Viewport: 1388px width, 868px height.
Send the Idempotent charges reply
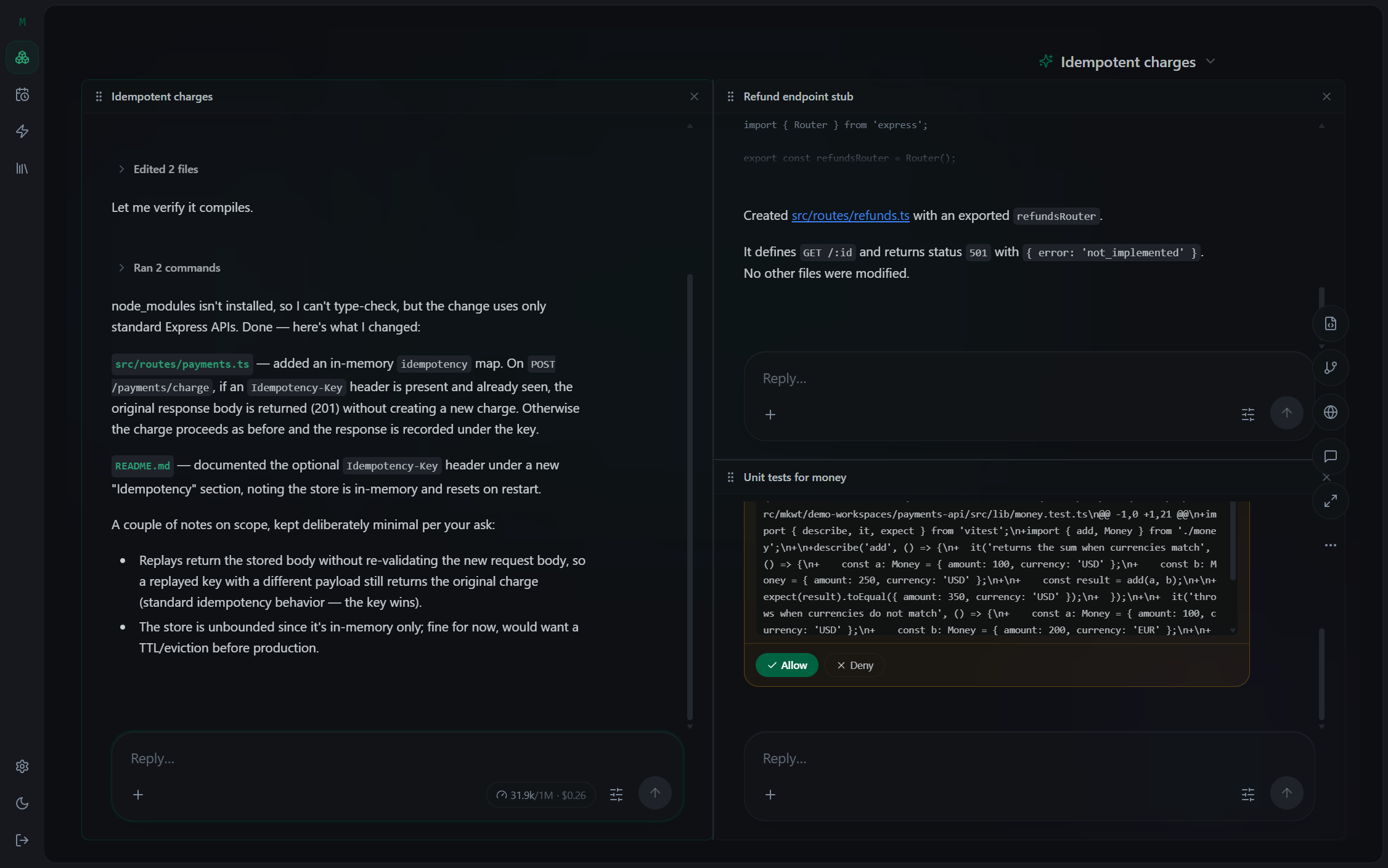point(655,793)
